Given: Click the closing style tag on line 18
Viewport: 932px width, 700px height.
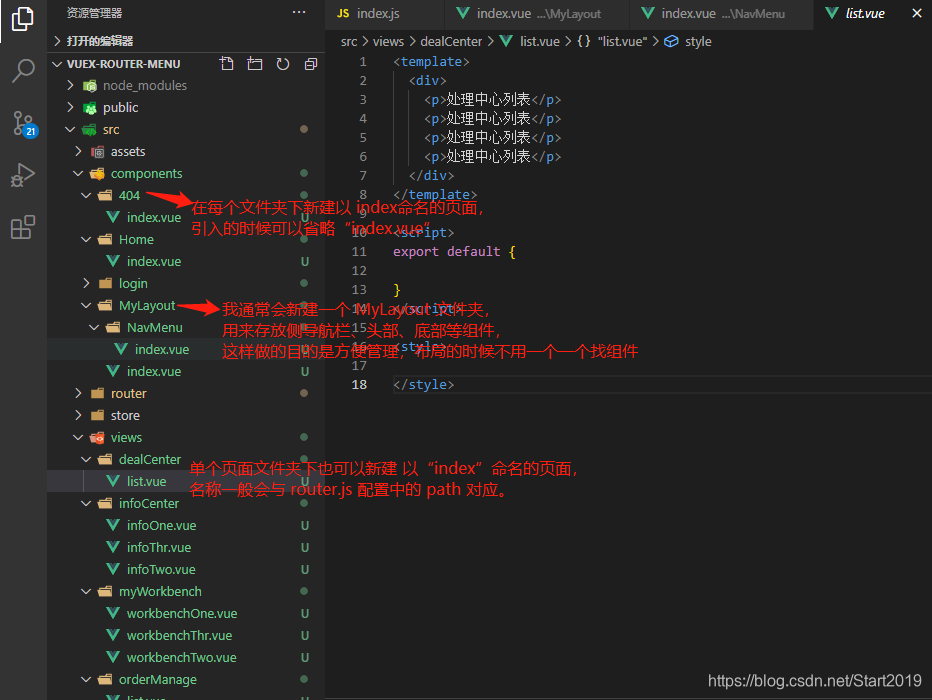Looking at the screenshot, I should coord(424,384).
